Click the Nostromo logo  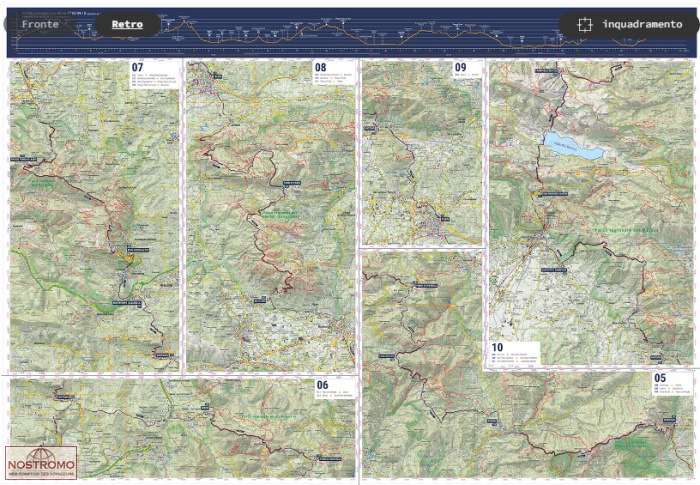click(41, 463)
